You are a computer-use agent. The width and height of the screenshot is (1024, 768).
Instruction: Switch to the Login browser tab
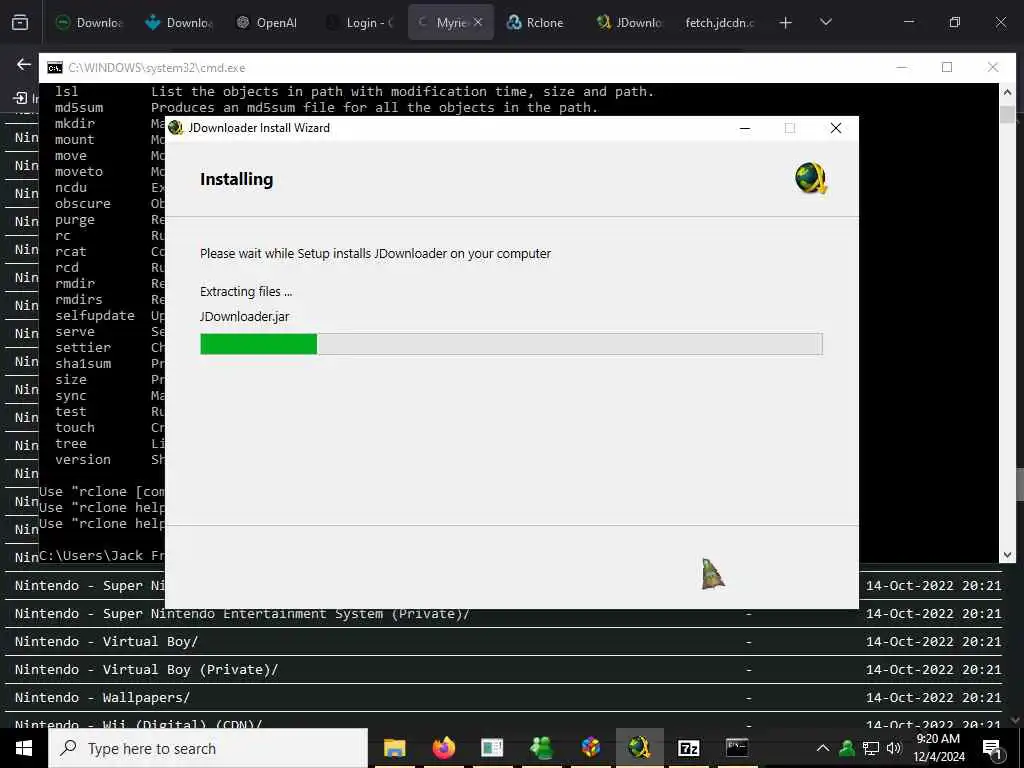pos(359,22)
